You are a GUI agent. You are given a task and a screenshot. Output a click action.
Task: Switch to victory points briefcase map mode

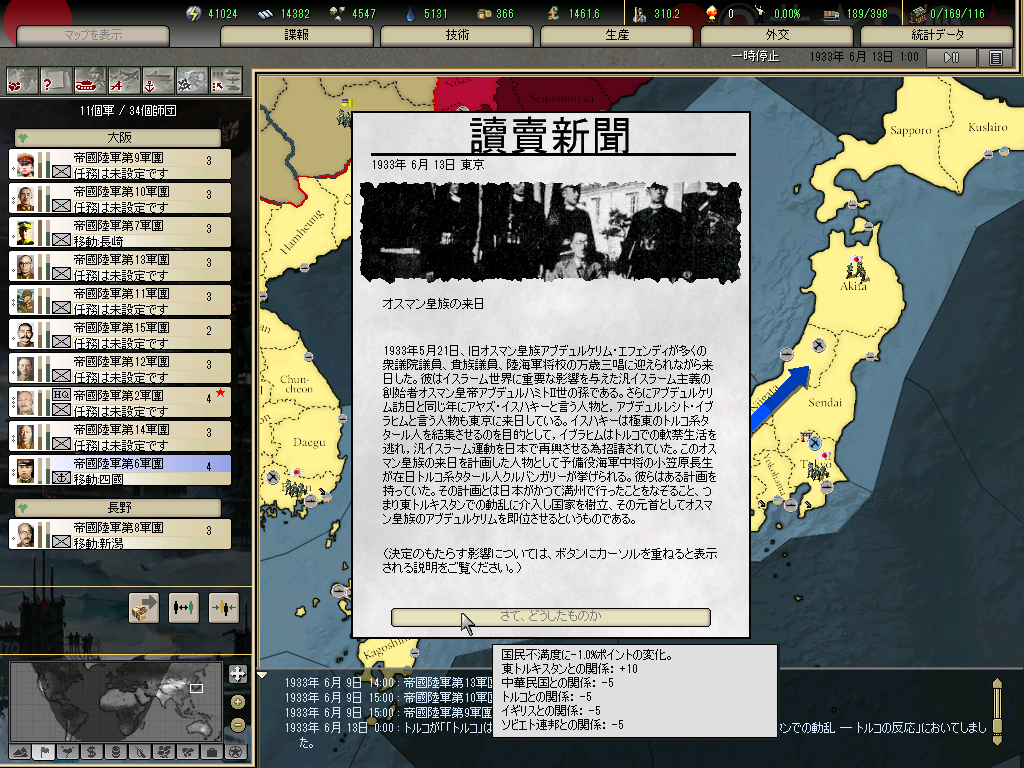click(212, 752)
